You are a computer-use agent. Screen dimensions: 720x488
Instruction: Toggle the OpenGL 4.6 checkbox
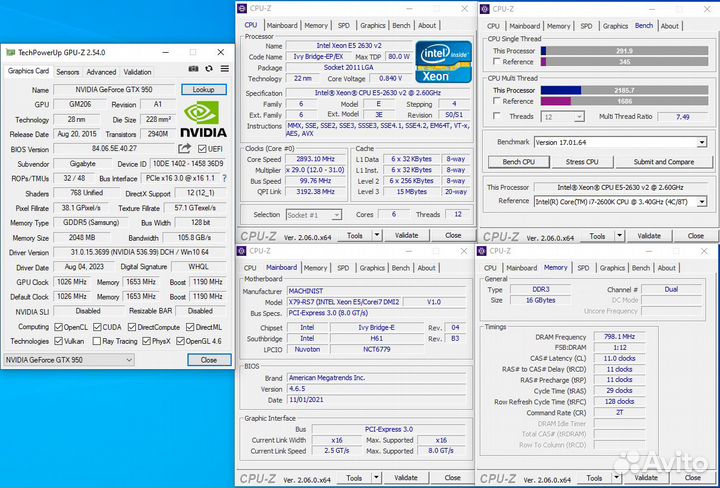[x=180, y=341]
